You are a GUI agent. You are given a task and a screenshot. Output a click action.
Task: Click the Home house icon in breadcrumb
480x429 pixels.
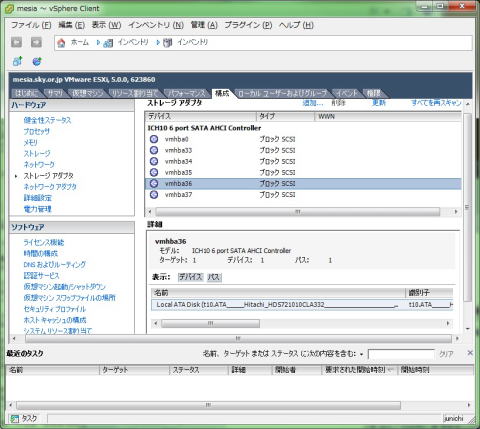61,43
